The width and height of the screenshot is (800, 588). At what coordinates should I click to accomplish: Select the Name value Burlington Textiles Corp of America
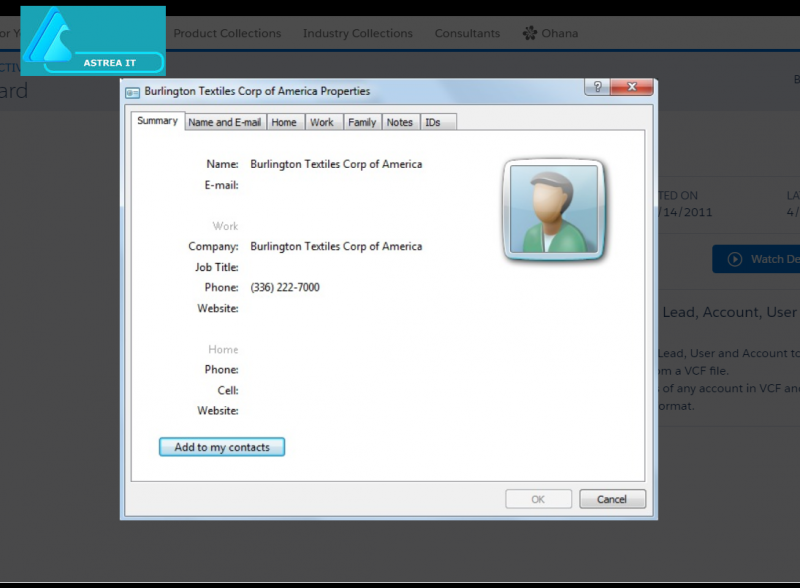(336, 164)
